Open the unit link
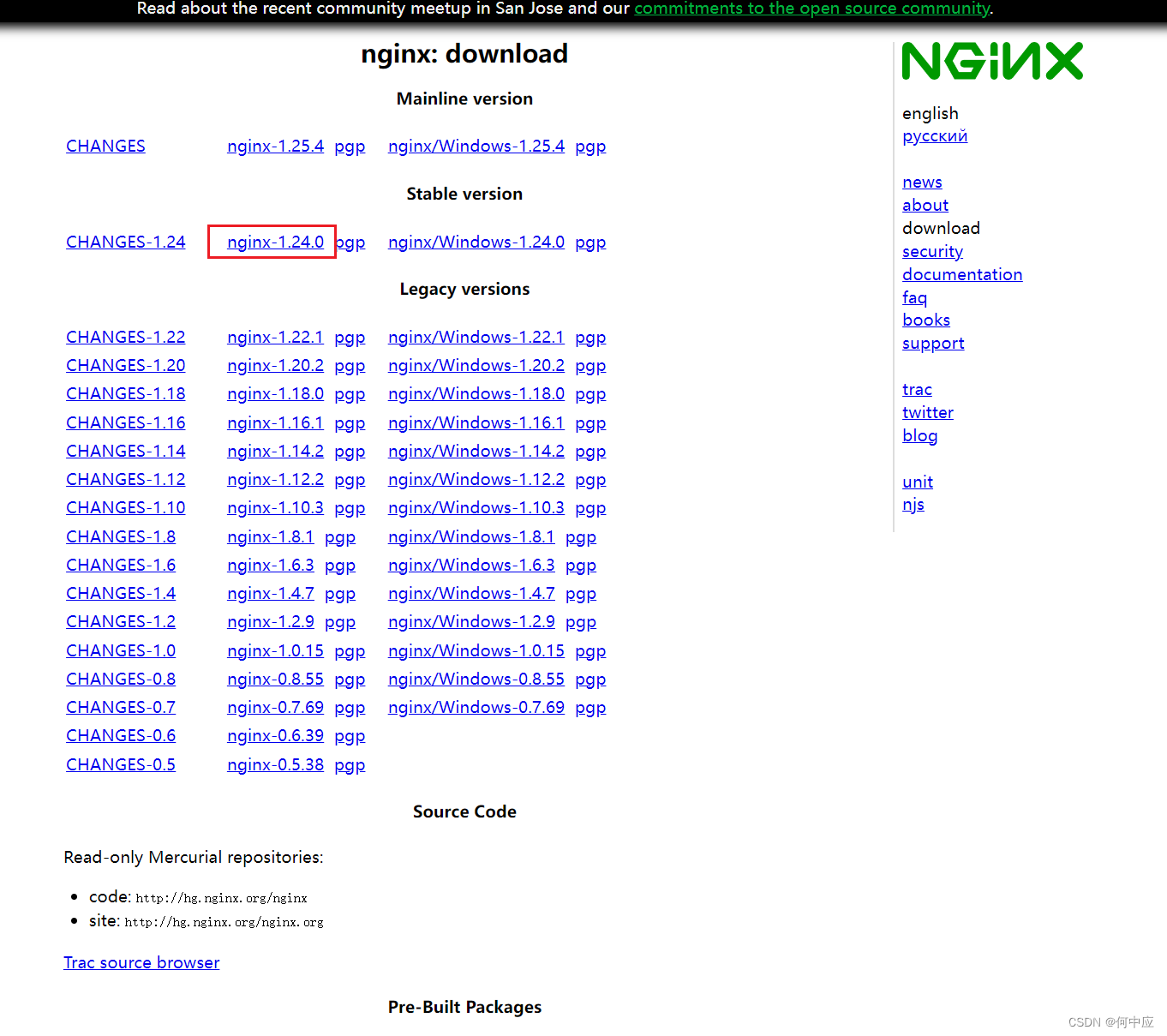The height and width of the screenshot is (1036, 1167). (x=918, y=482)
